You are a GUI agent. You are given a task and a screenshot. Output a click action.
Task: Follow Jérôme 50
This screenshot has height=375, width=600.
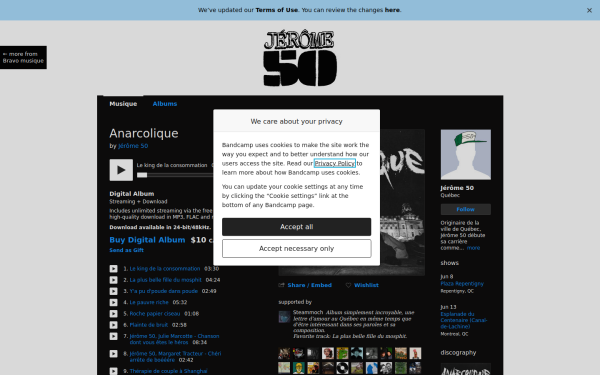466,209
